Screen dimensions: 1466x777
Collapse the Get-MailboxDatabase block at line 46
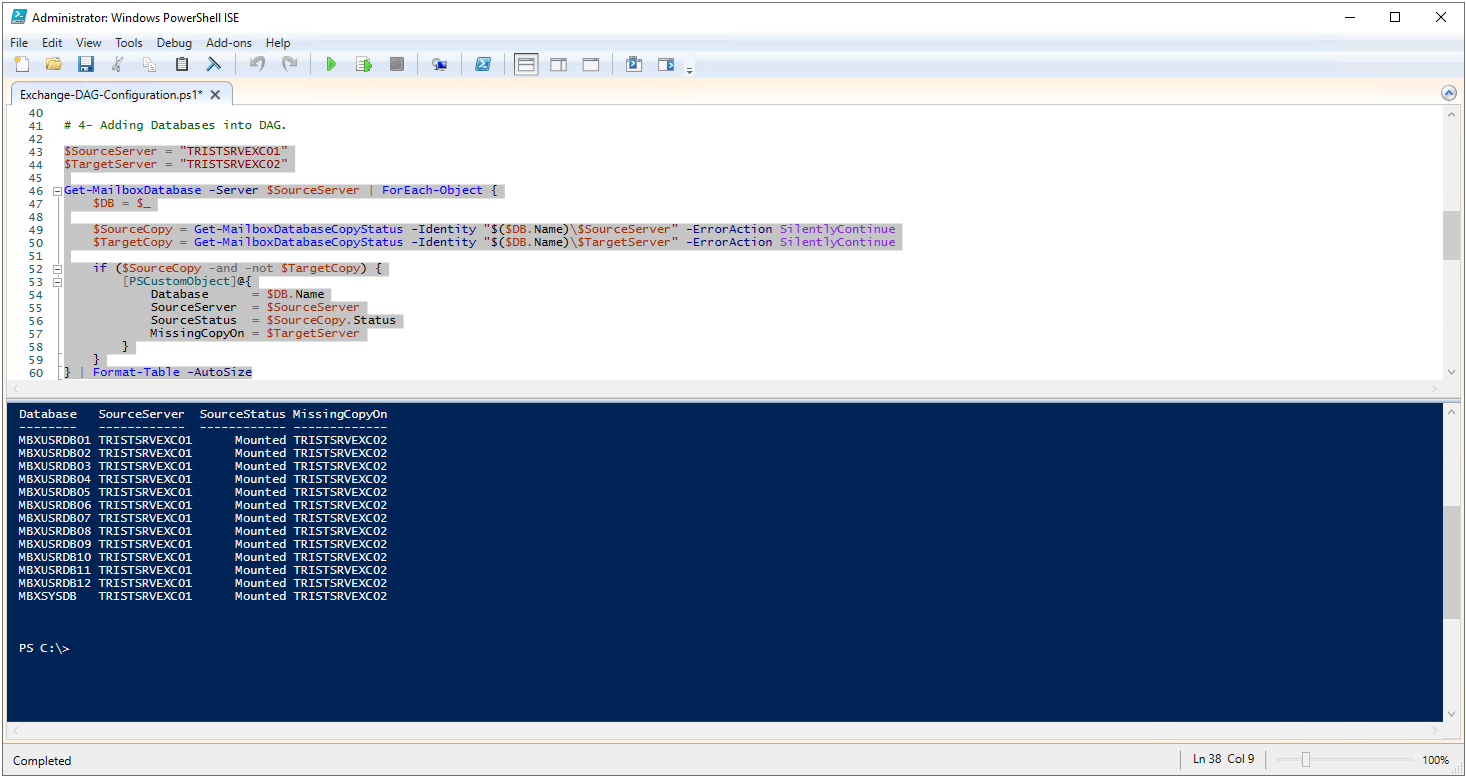point(57,190)
